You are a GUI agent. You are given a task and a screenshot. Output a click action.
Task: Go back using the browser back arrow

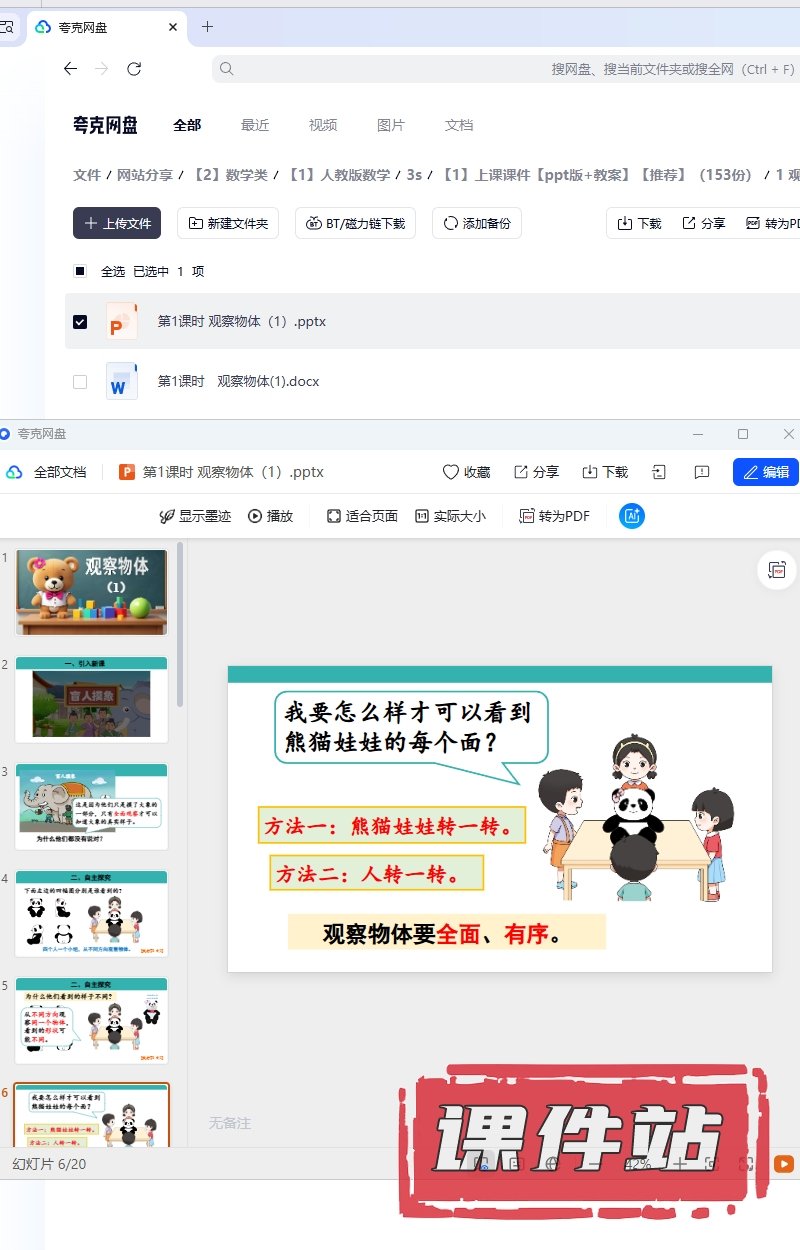(x=70, y=69)
